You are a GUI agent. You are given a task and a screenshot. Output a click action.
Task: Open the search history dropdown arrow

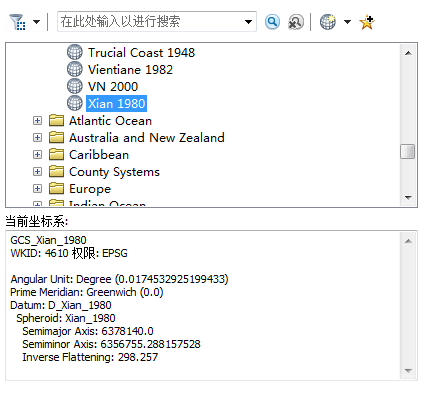click(x=248, y=22)
